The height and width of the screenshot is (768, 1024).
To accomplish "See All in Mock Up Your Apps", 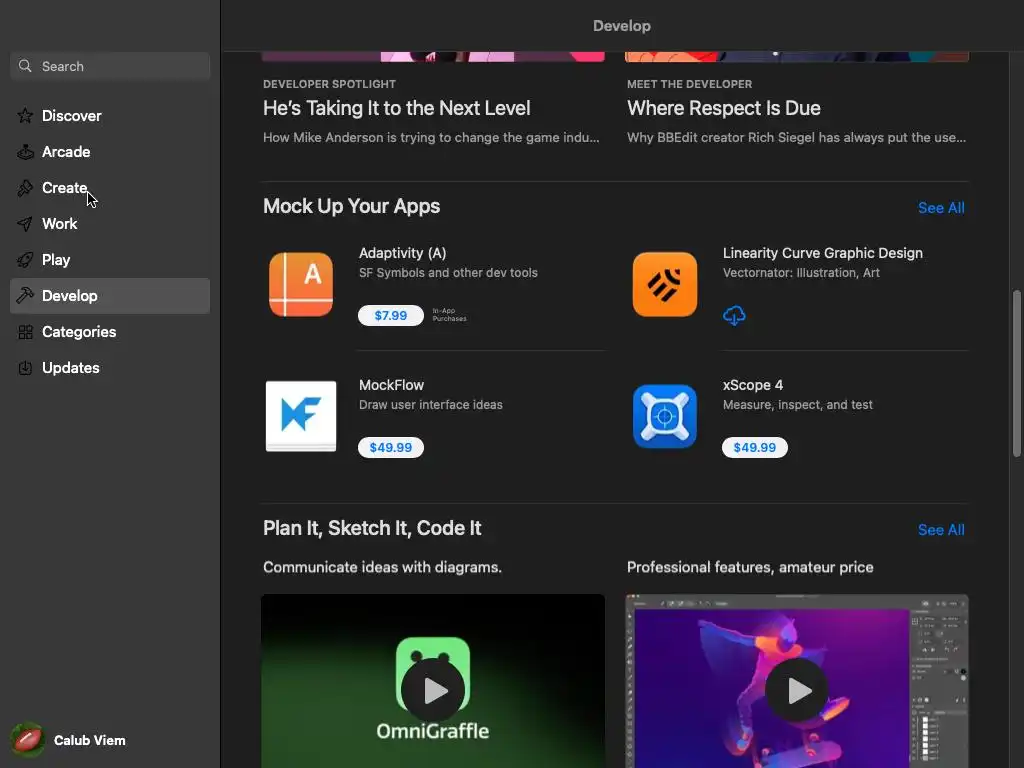I will 941,208.
